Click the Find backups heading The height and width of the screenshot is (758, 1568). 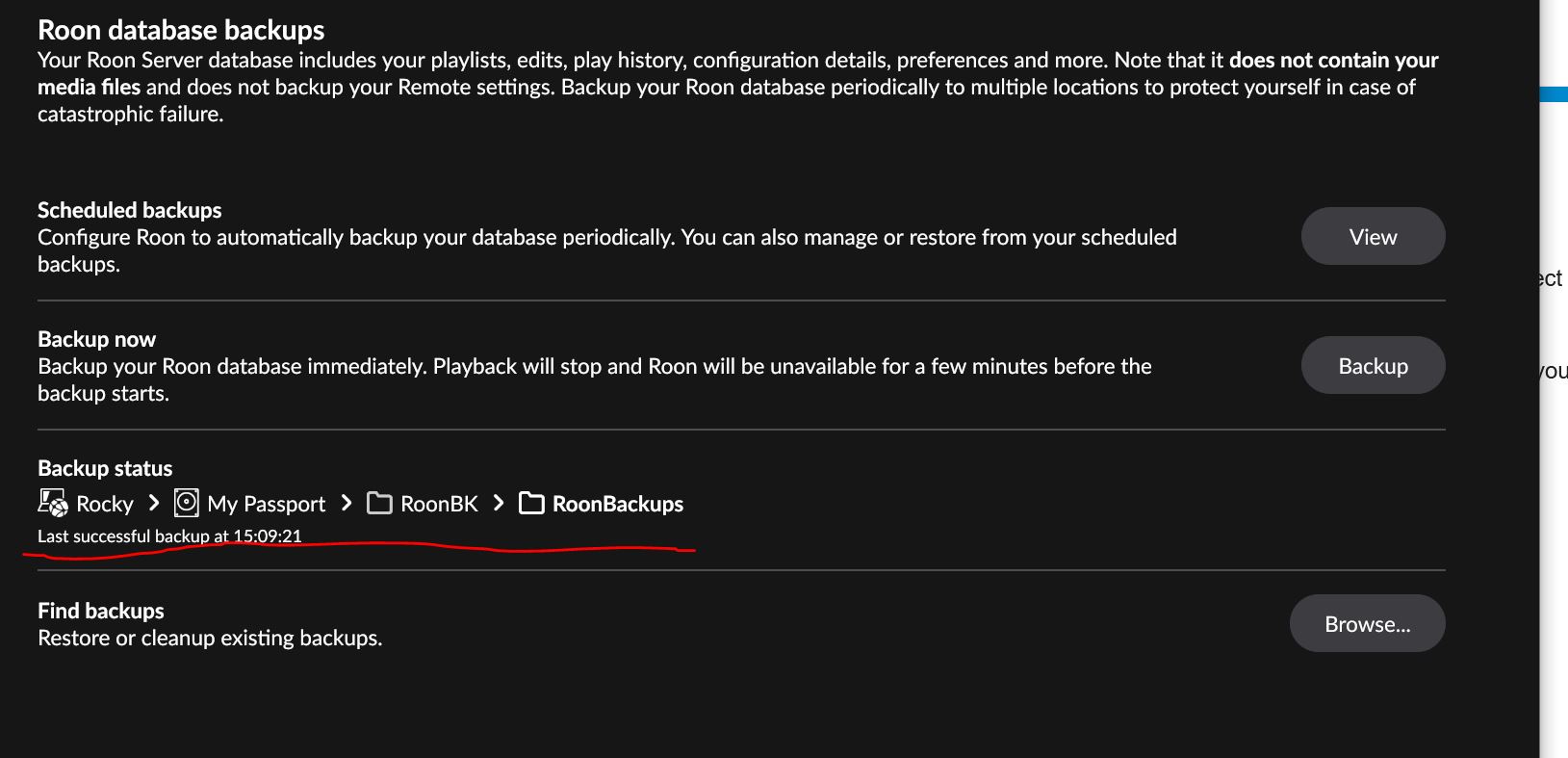pyautogui.click(x=100, y=611)
